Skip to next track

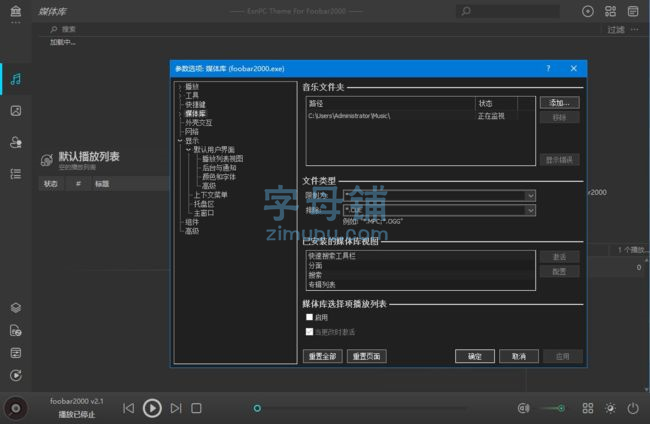[176, 408]
